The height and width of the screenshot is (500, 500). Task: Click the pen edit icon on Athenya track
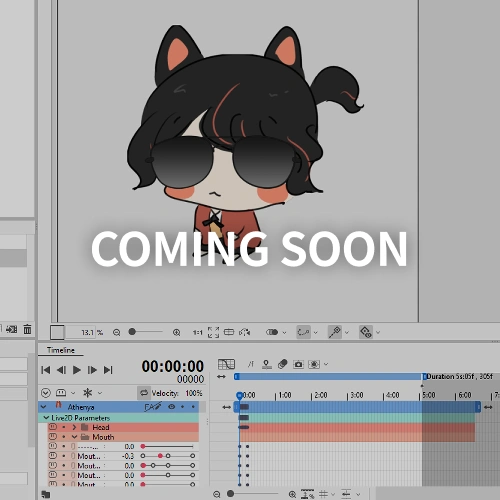153,407
